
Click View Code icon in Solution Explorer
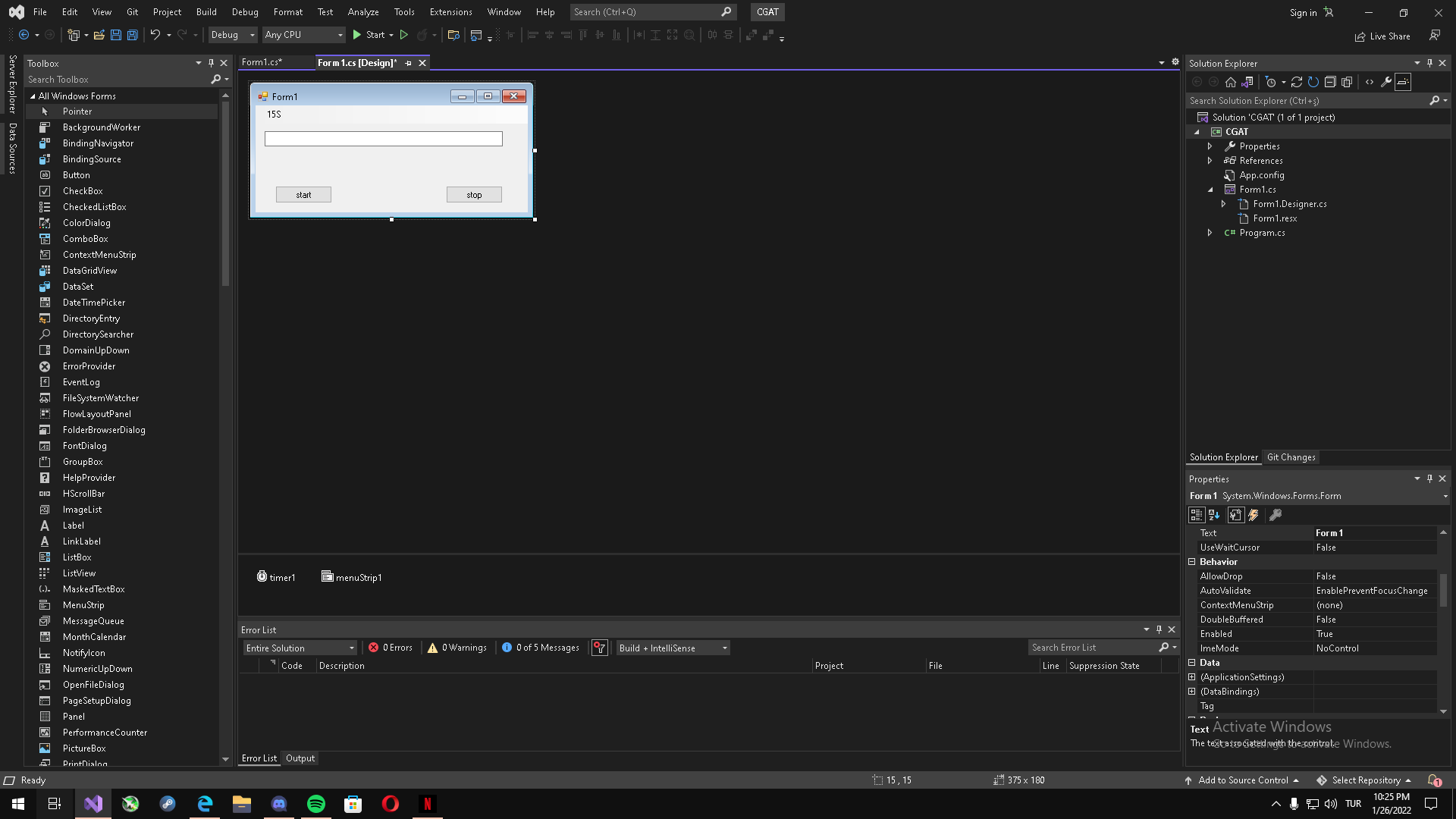[x=1370, y=82]
